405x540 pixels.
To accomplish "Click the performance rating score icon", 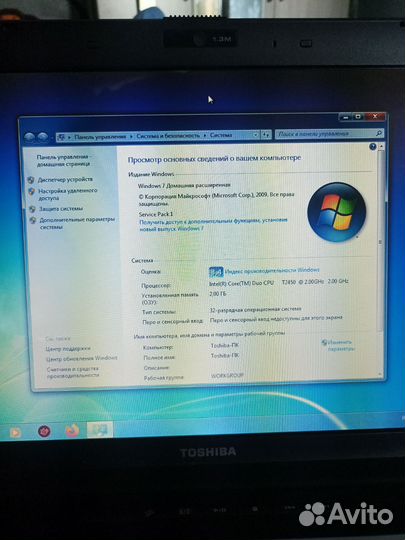I will coord(216,272).
